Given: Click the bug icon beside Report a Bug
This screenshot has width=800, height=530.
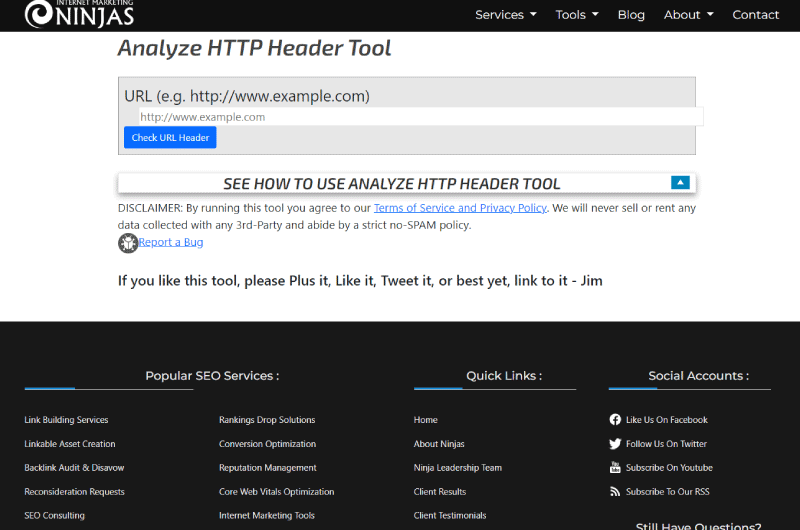Looking at the screenshot, I should [x=128, y=243].
